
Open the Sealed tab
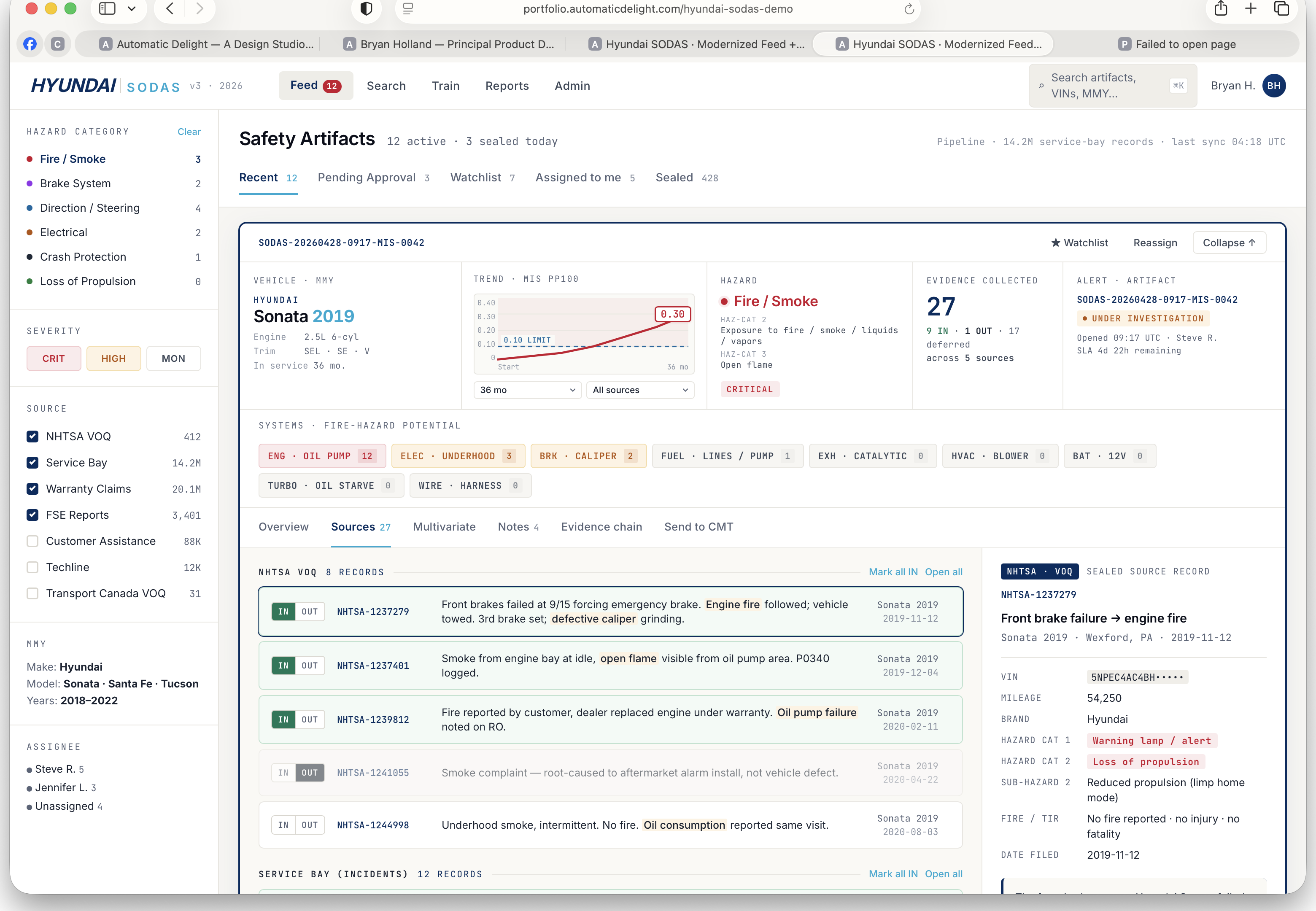coord(687,178)
